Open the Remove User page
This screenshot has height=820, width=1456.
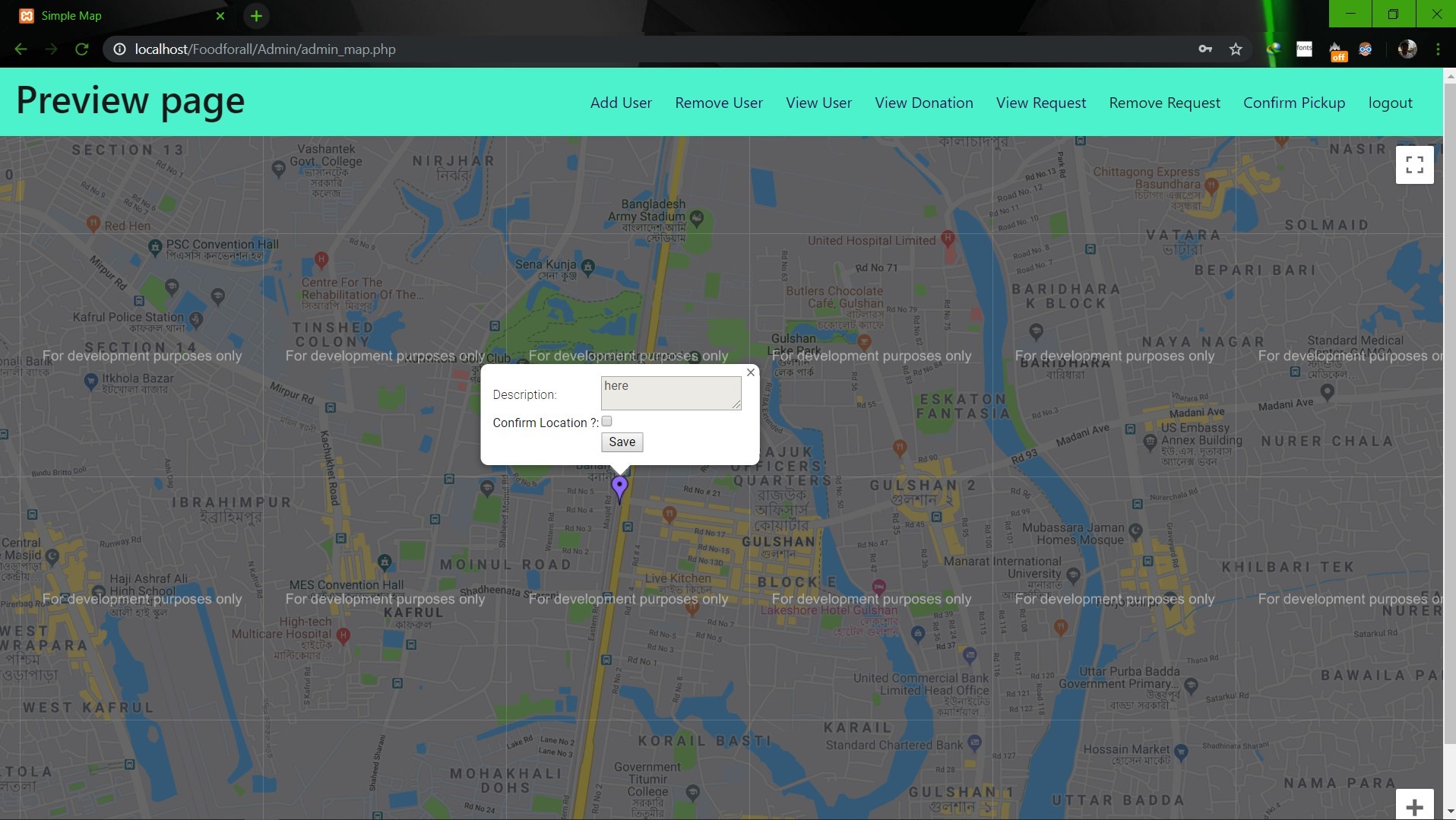pyautogui.click(x=719, y=103)
